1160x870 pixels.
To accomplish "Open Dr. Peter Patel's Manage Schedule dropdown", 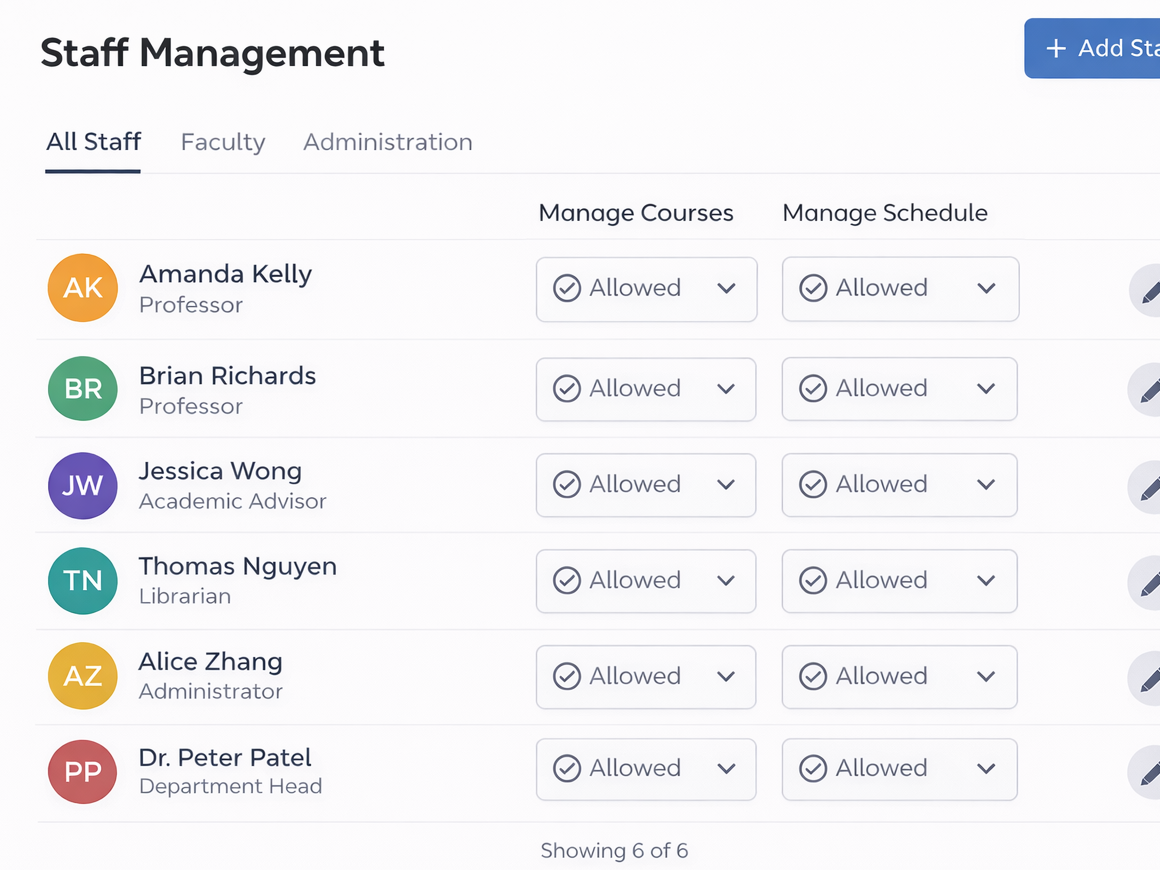I will (x=899, y=769).
